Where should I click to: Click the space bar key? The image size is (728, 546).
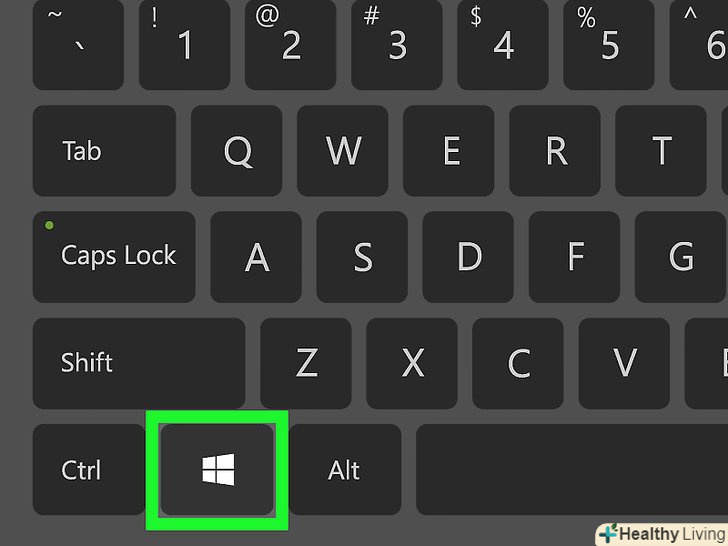(572, 469)
